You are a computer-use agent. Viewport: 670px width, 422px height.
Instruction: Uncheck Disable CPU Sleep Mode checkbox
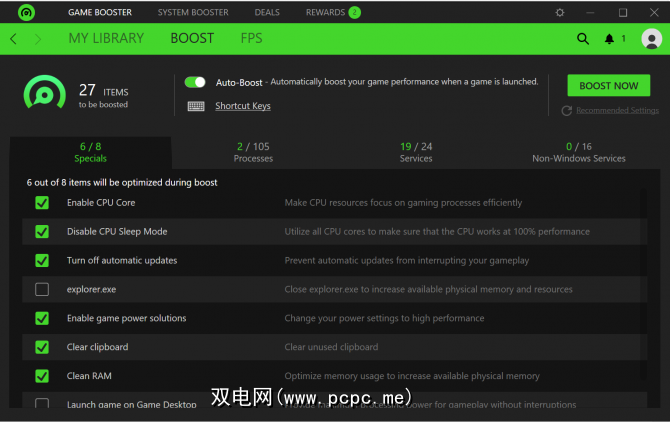[42, 232]
